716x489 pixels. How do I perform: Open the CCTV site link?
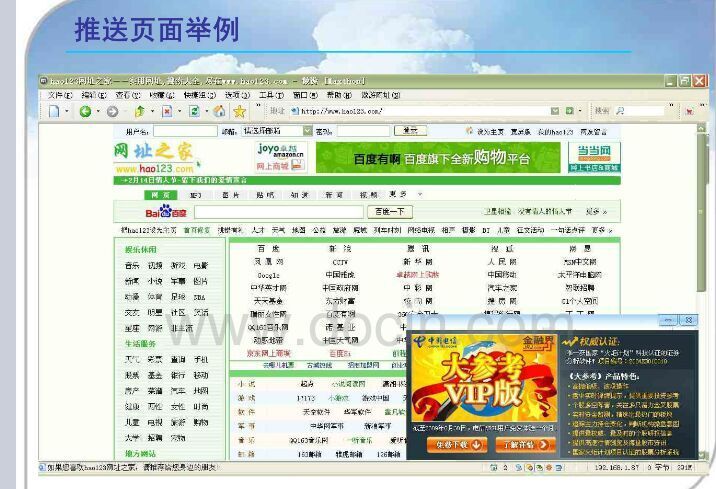340,262
